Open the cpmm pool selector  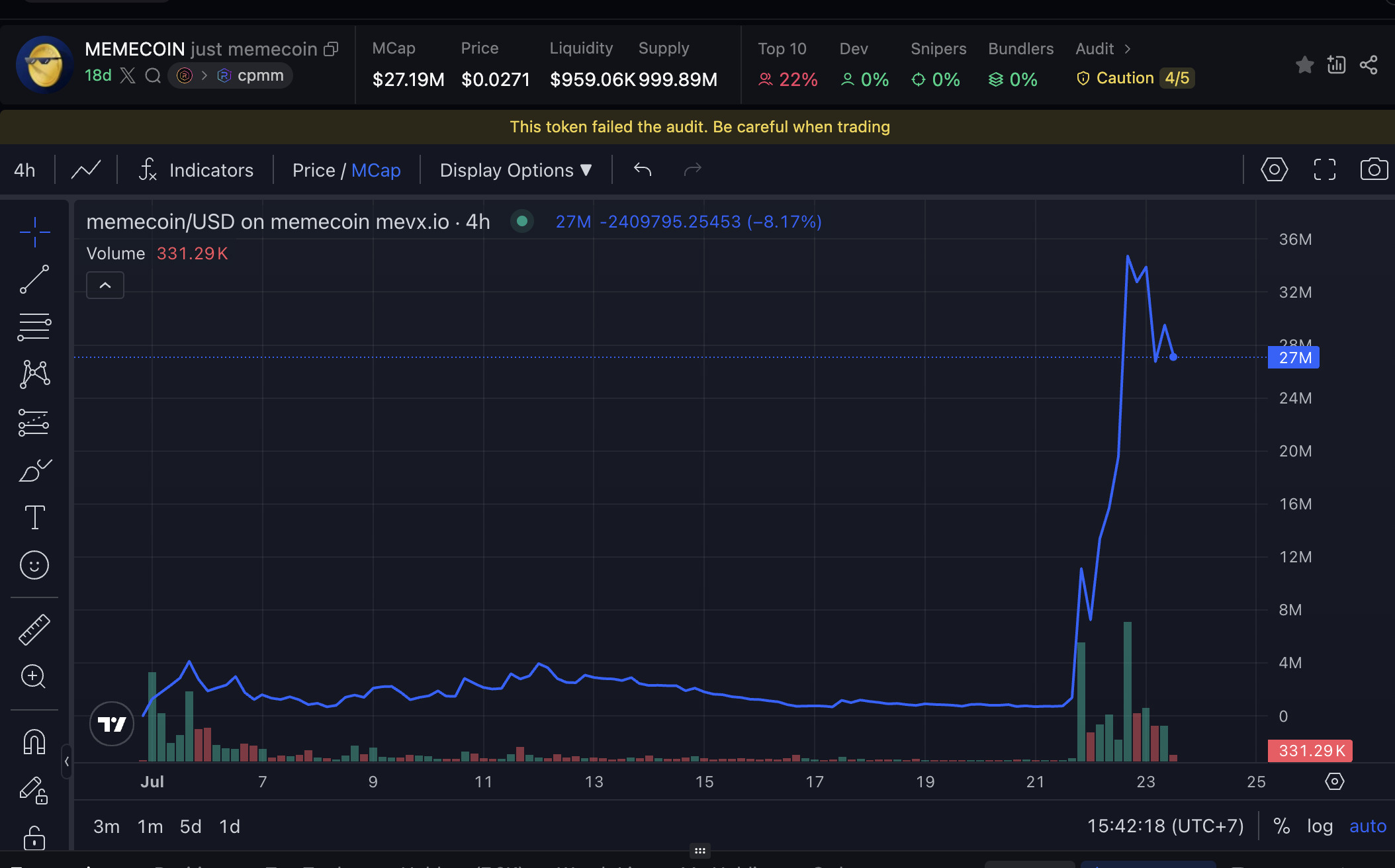click(230, 75)
